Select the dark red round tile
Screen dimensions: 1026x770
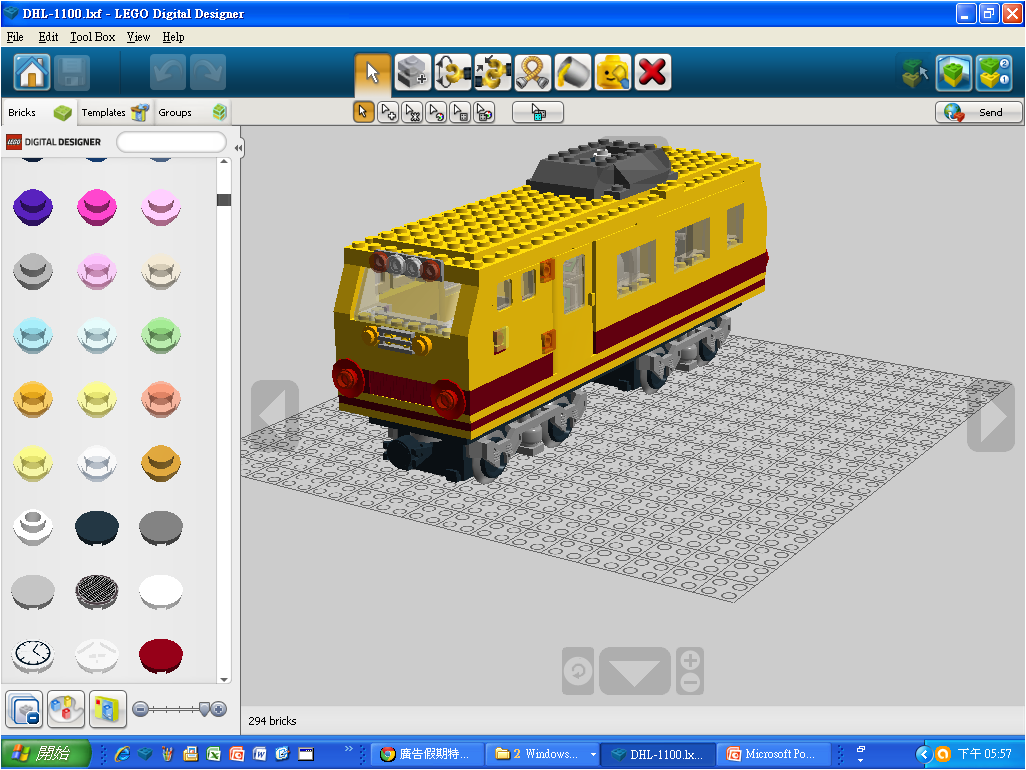(161, 656)
